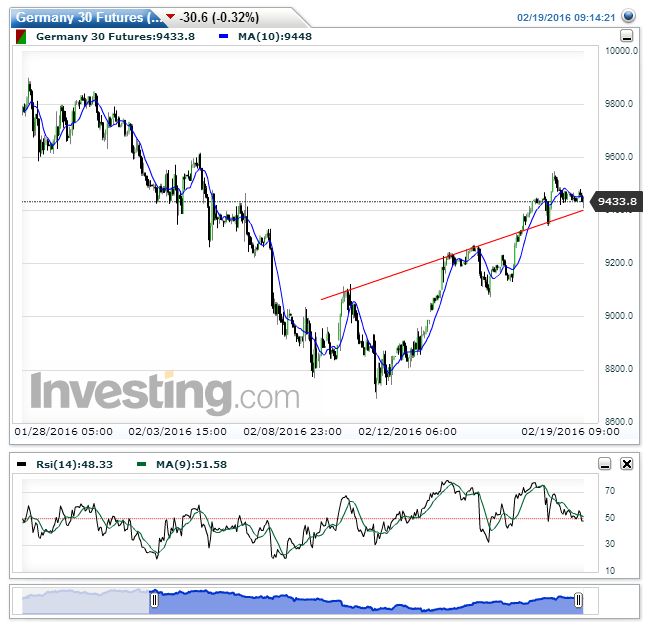Close the RSI indicator panel
650x627 pixels.
point(627,464)
